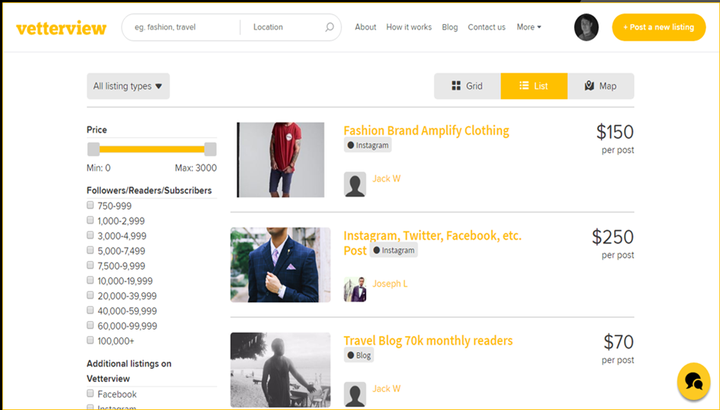Click the vetterview logo
This screenshot has height=410, width=720.
click(61, 28)
